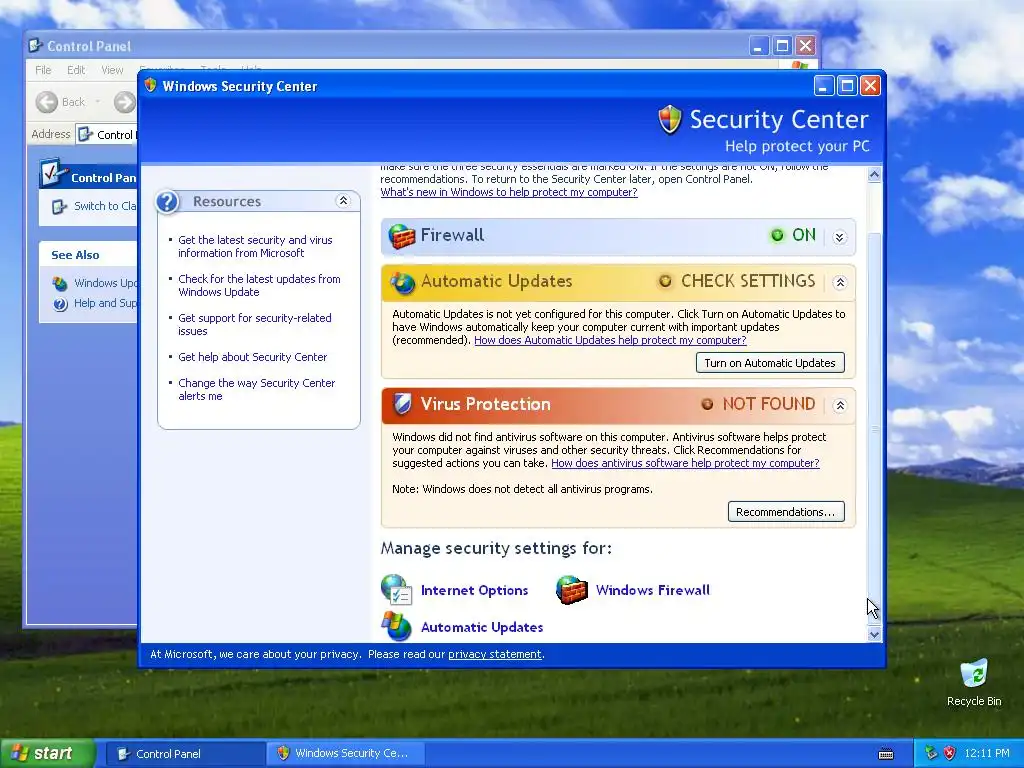Click the Firewall ON status indicator
This screenshot has width=1024, height=768.
(x=793, y=235)
